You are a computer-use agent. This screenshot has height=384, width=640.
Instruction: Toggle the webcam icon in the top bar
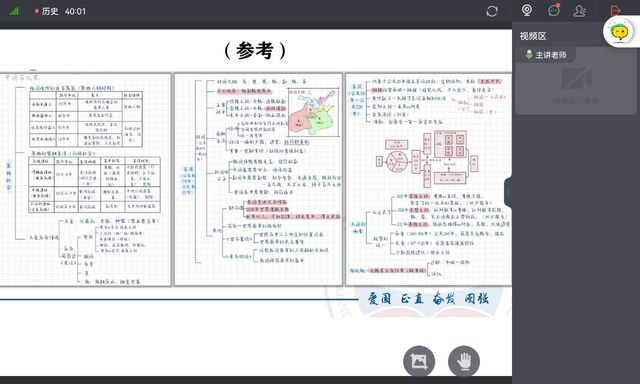point(527,10)
